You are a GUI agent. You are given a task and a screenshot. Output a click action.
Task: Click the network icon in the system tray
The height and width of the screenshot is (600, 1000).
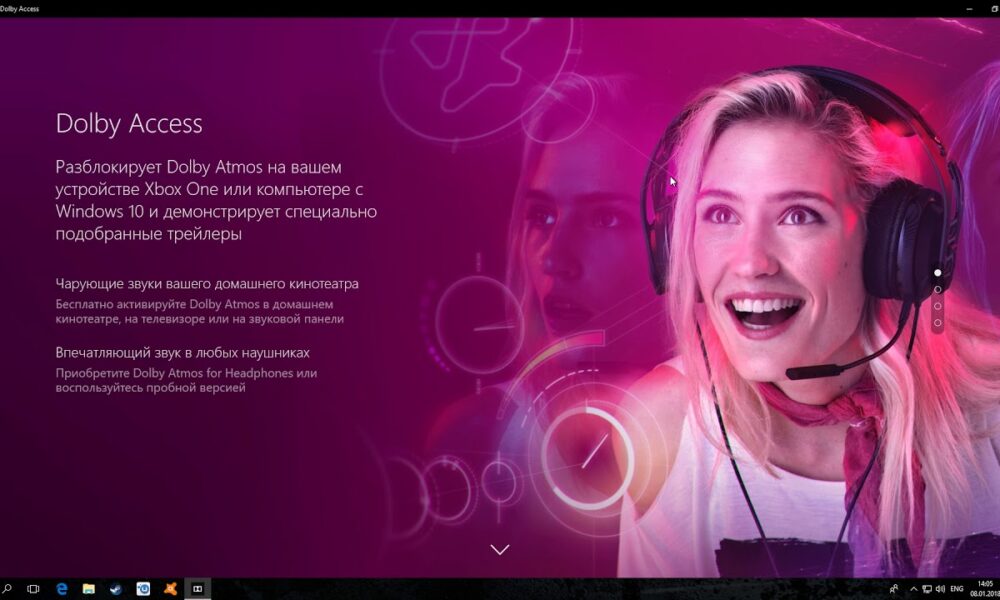pyautogui.click(x=927, y=589)
